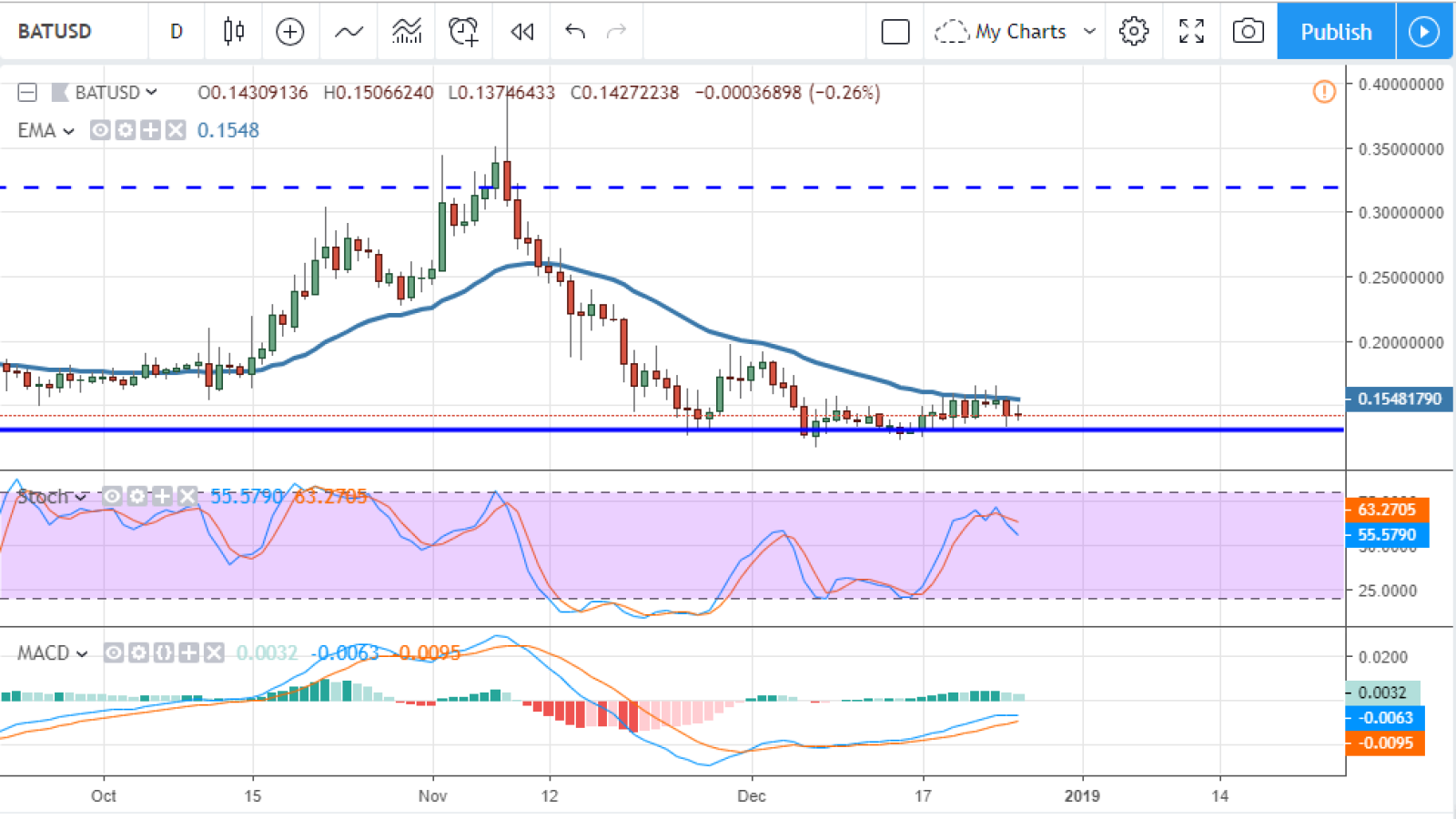The image size is (1456, 819).
Task: Click the 0.15481790 price label
Action: 1400,399
